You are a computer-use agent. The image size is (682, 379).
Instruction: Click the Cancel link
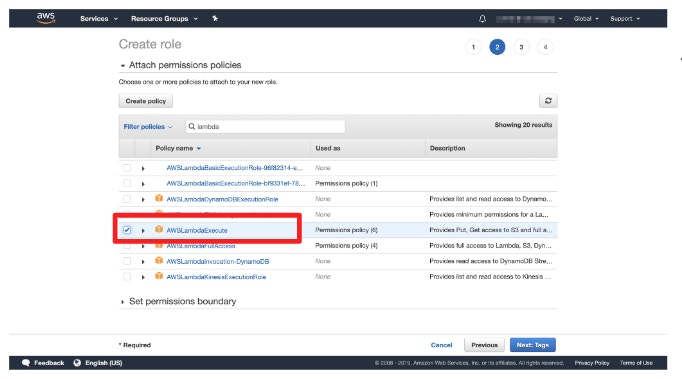pyautogui.click(x=441, y=345)
